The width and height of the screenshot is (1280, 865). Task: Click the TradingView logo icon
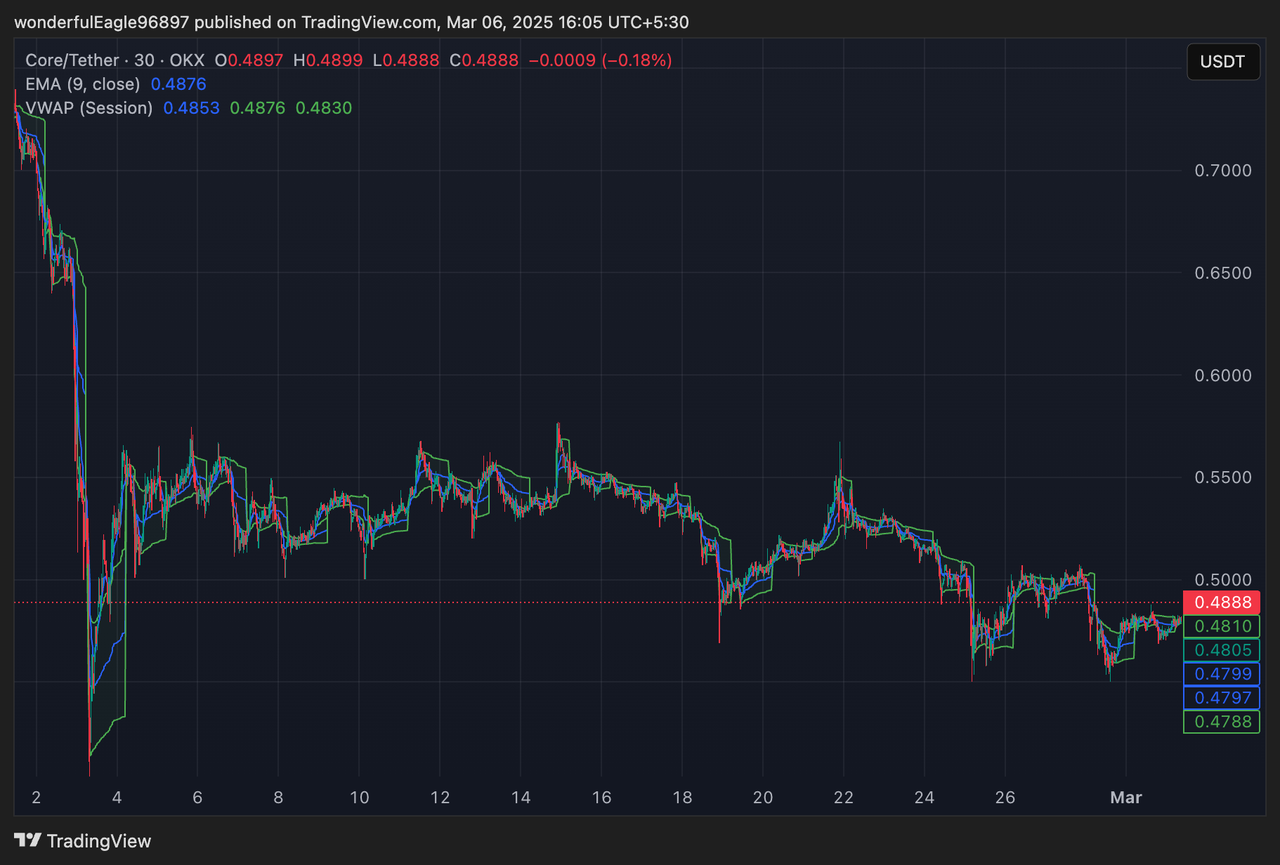[27, 841]
